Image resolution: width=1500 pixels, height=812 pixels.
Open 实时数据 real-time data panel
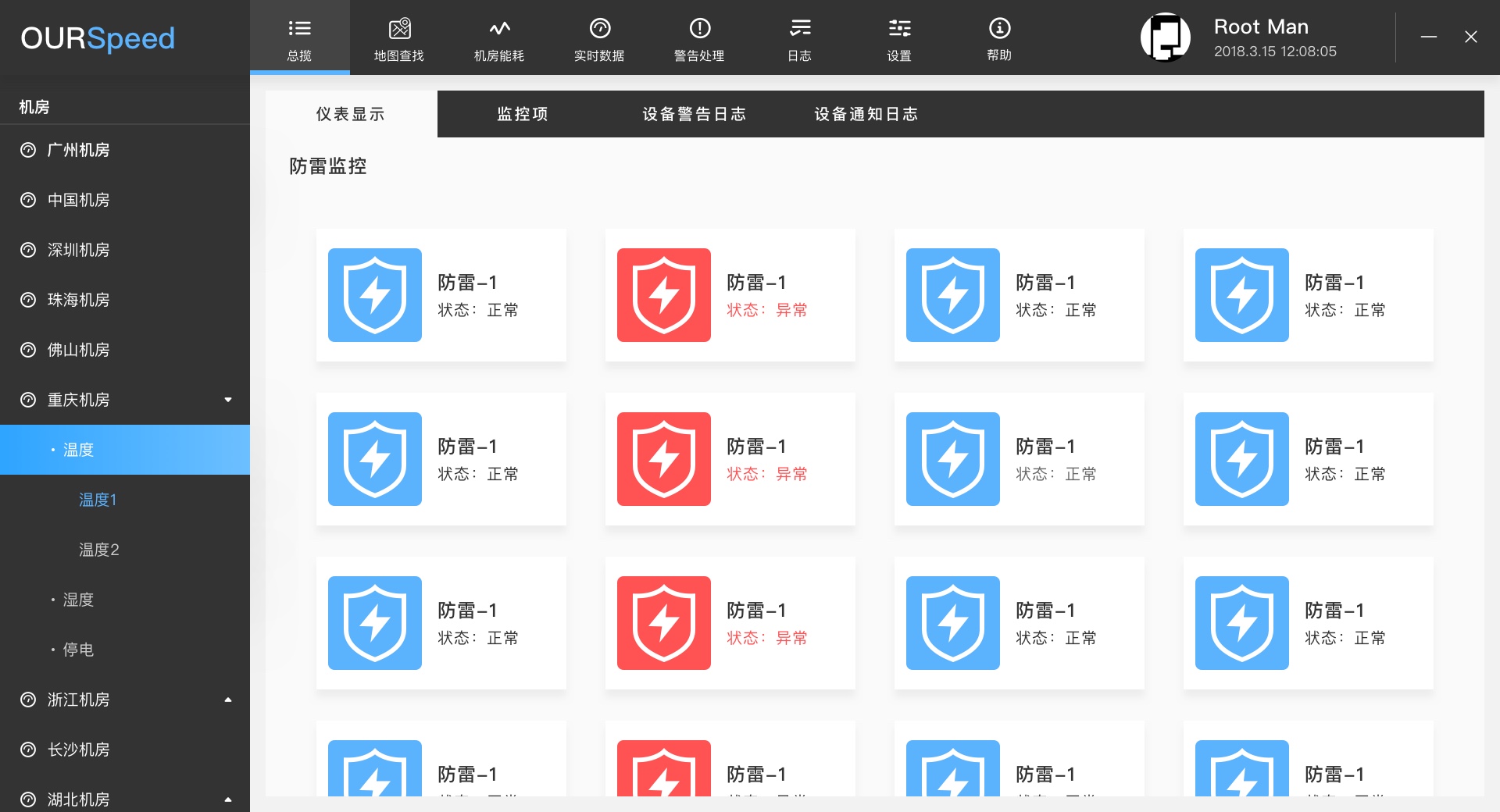[599, 37]
